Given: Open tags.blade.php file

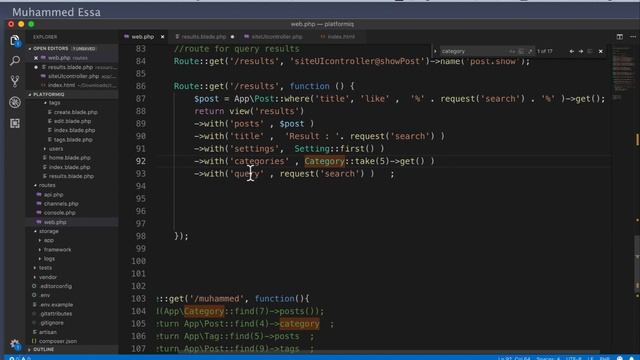Looking at the screenshot, I should (x=73, y=140).
